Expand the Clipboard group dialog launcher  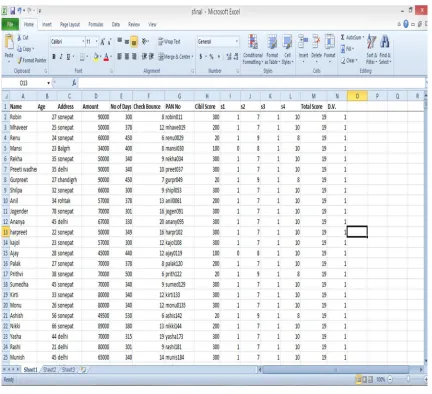point(46,71)
